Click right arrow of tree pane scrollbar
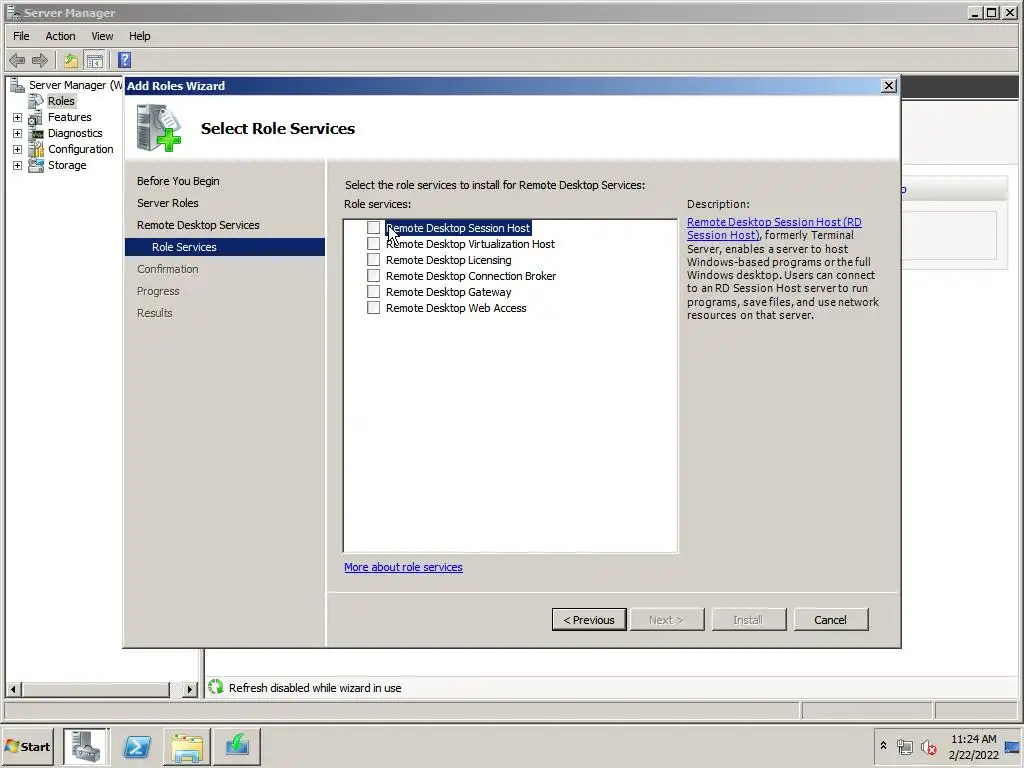Image resolution: width=1024 pixels, height=768 pixels. click(189, 689)
